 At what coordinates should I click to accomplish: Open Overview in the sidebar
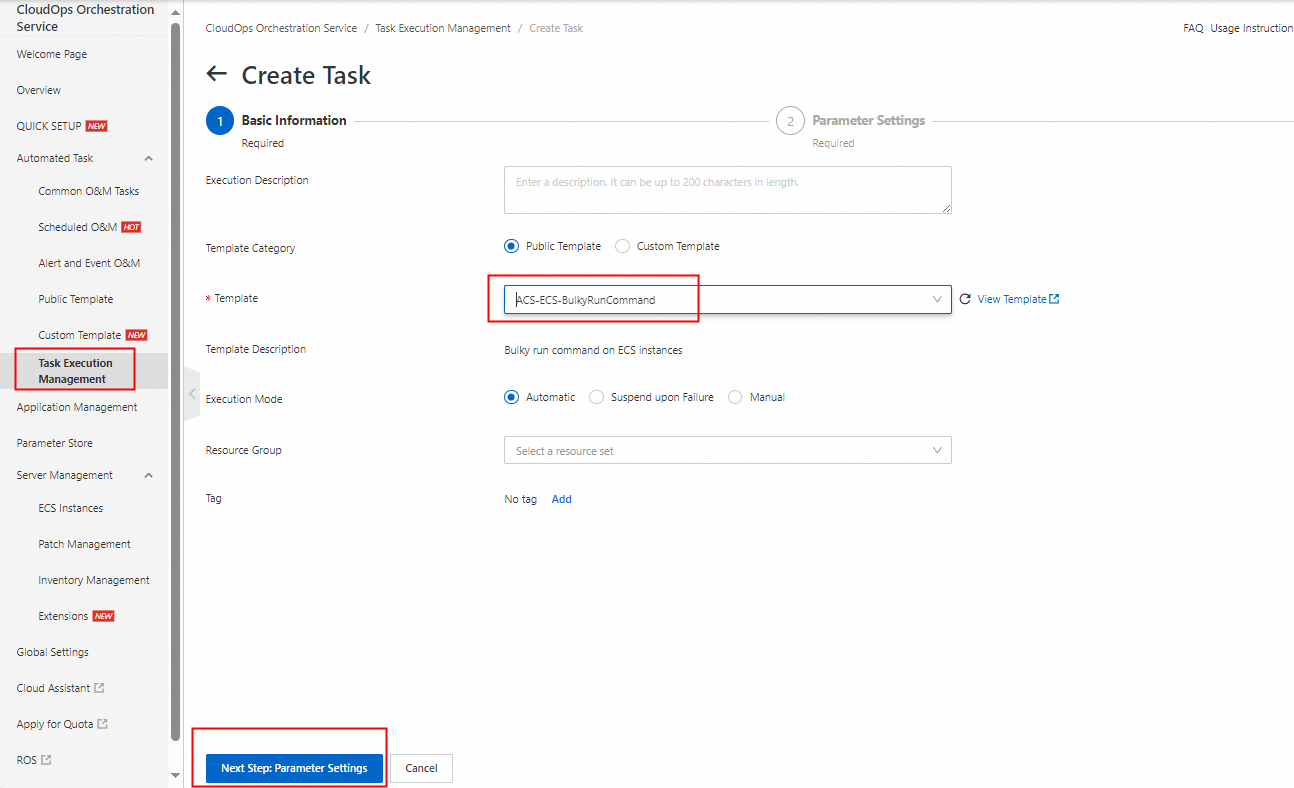(39, 90)
